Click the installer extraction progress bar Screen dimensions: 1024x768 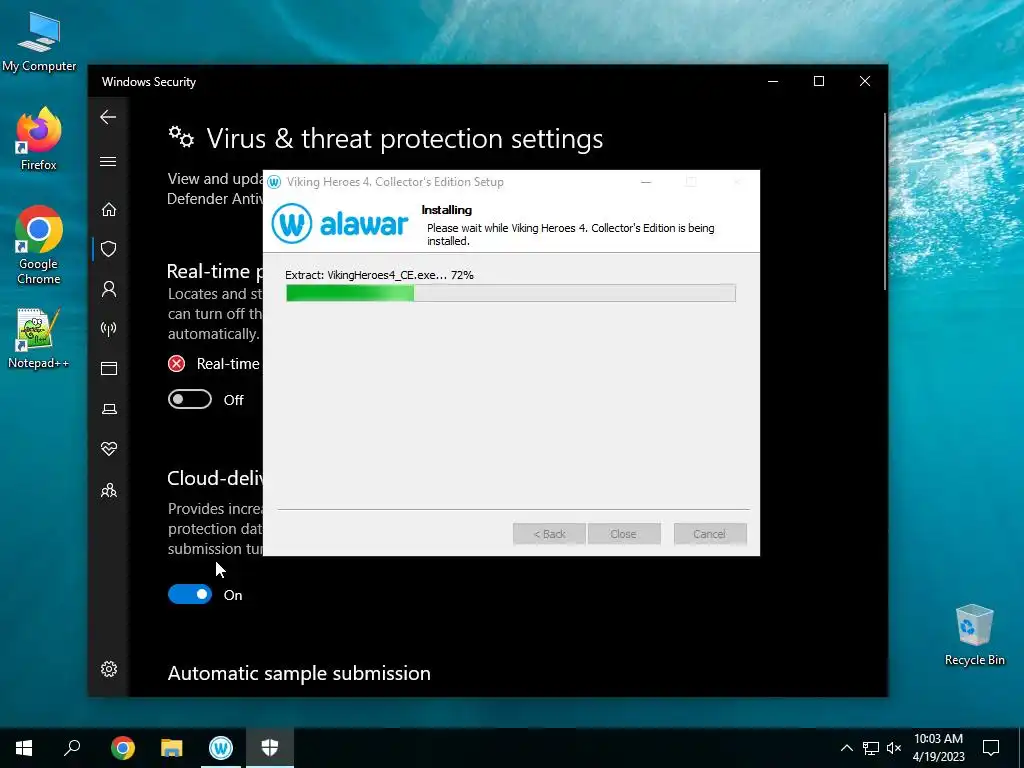pyautogui.click(x=511, y=293)
